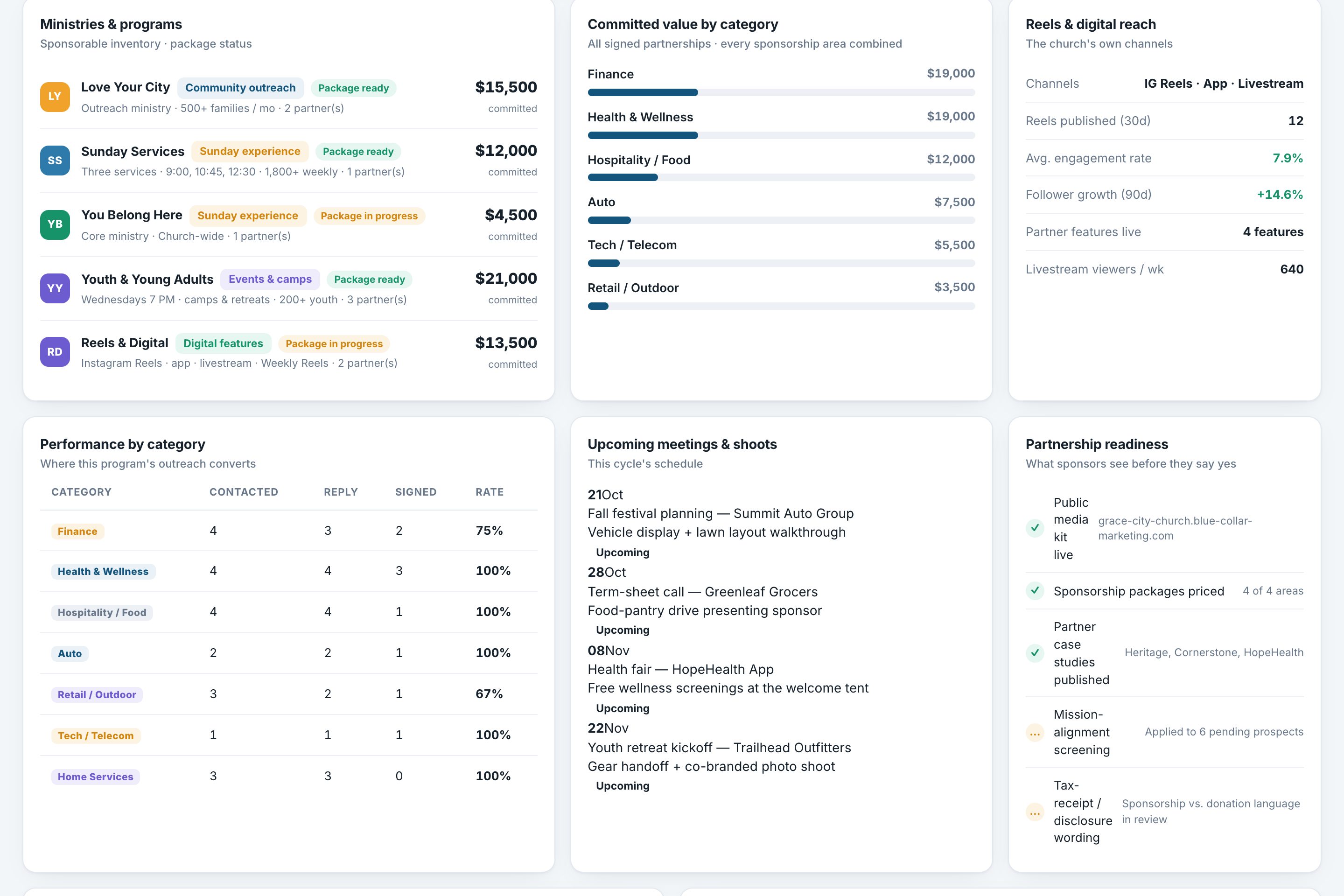Click the YY avatar for Youth & Young Adults
1344x896 pixels.
pyautogui.click(x=55, y=288)
